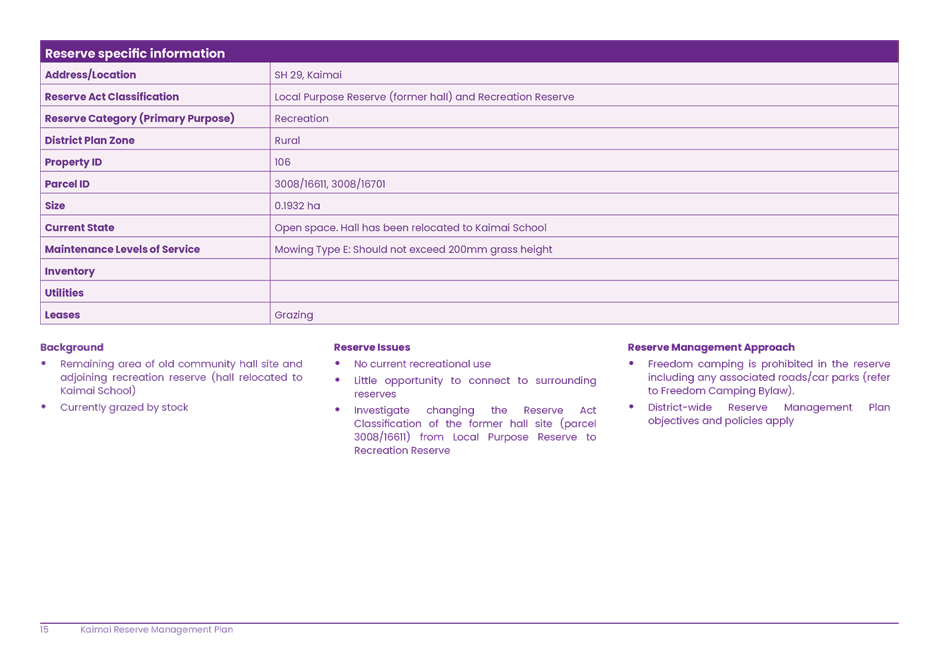
Task: Select 'Reserve Category (Primary Purpose)' label
Action: (x=139, y=118)
